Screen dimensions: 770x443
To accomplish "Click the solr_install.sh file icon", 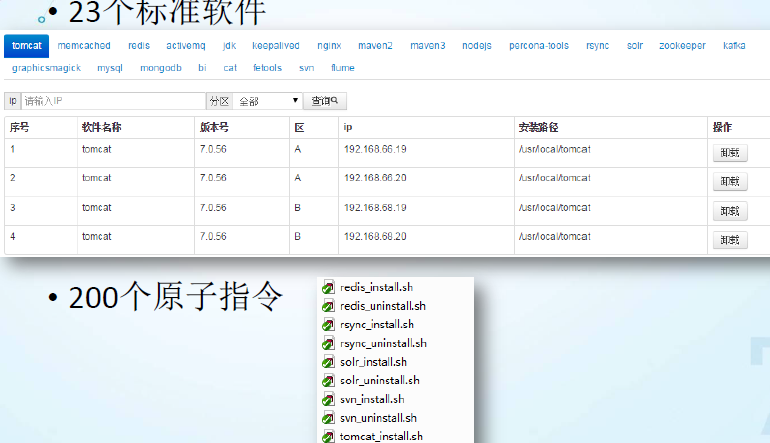I will coord(328,362).
